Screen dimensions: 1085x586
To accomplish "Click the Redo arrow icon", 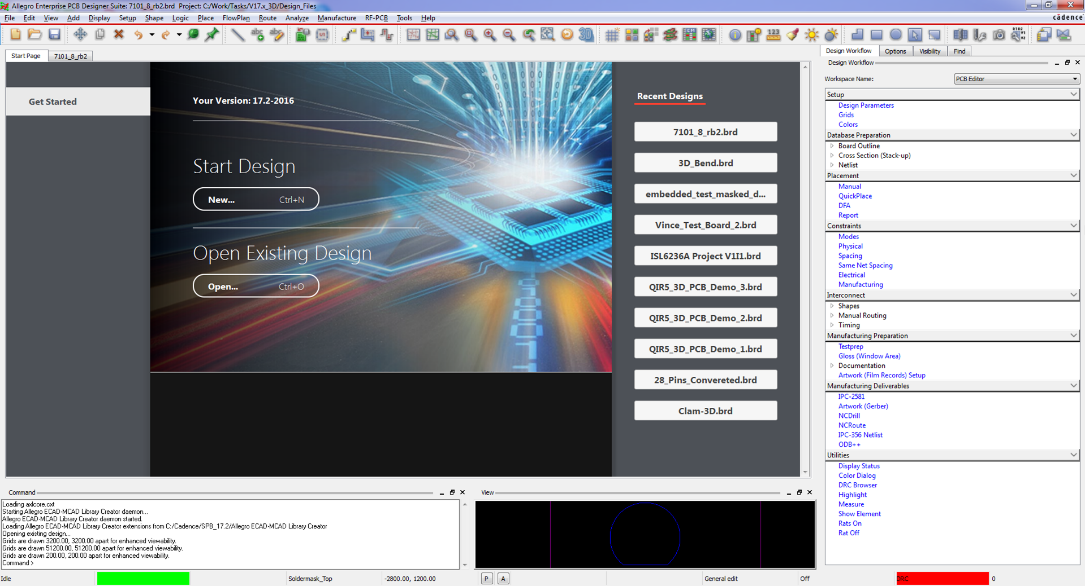I will coord(165,35).
